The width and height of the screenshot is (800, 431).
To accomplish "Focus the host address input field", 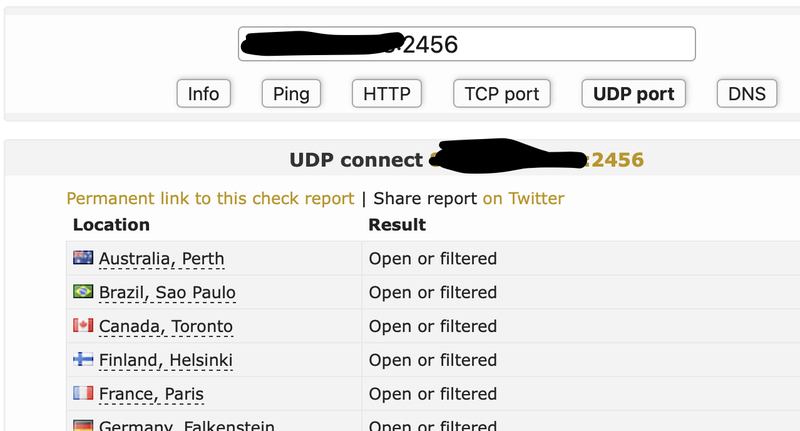I will pos(466,44).
